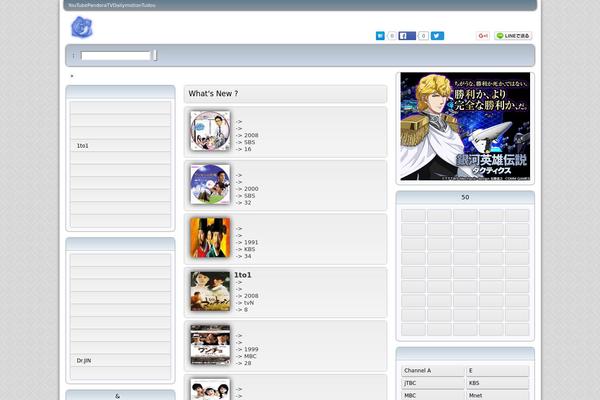Click the Google+ G+1 button

pos(483,36)
